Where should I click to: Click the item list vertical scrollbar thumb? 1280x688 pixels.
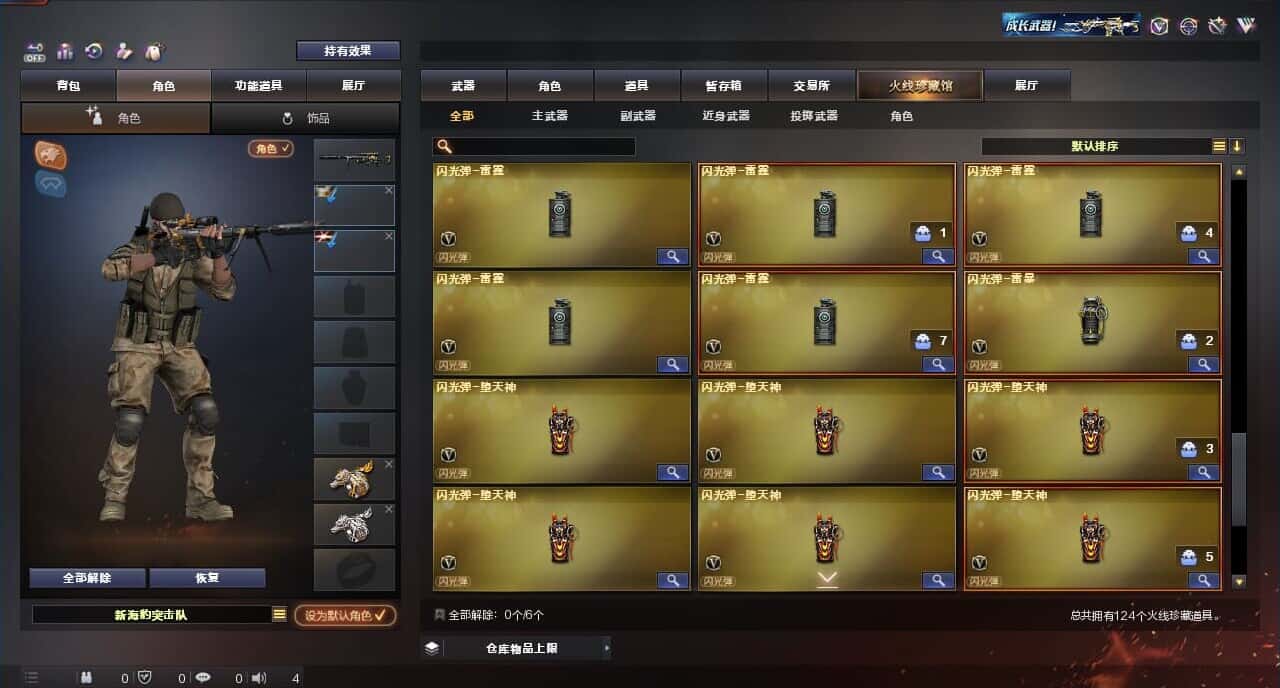[1239, 478]
